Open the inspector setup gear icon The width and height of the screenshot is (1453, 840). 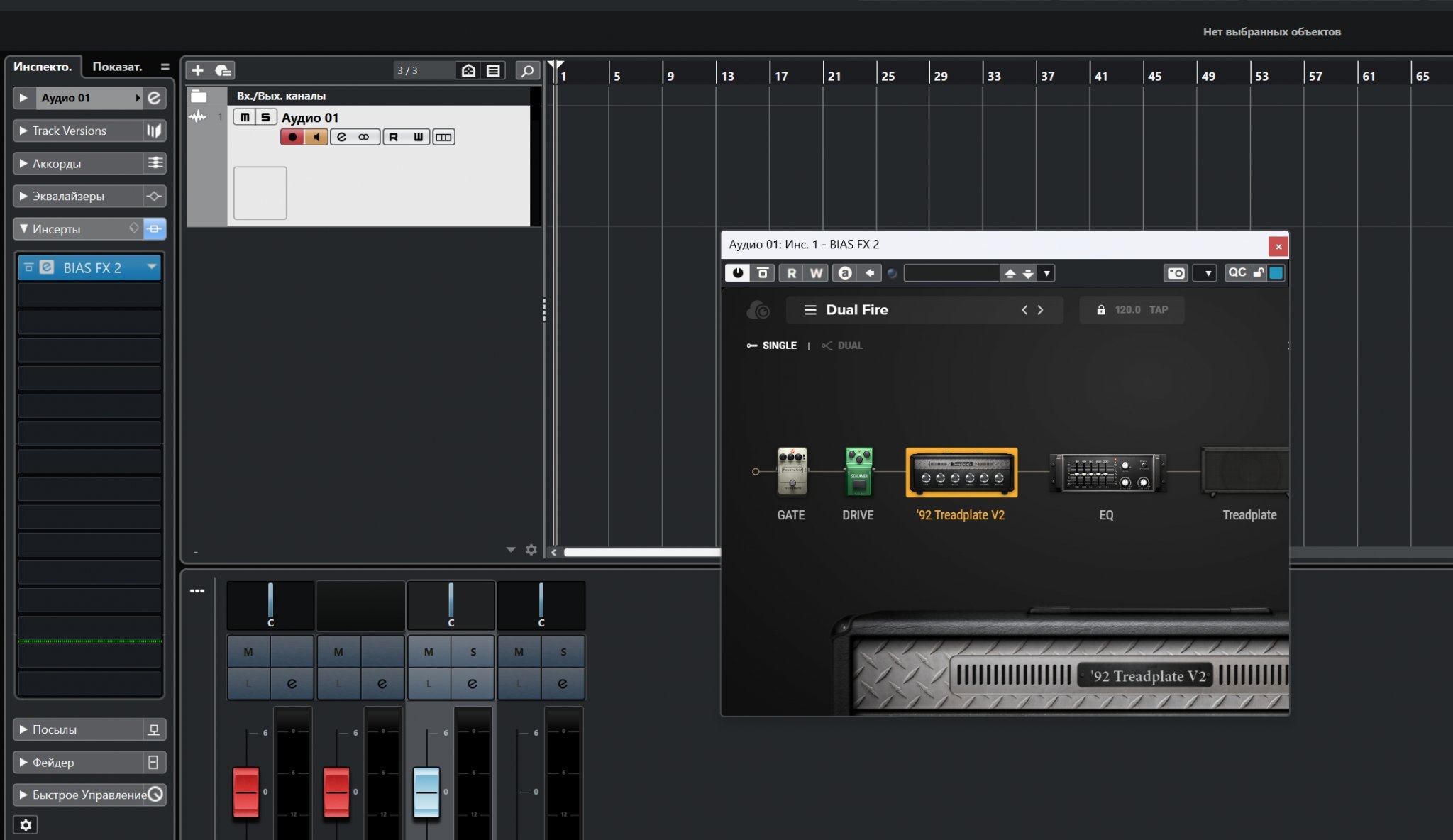point(26,824)
